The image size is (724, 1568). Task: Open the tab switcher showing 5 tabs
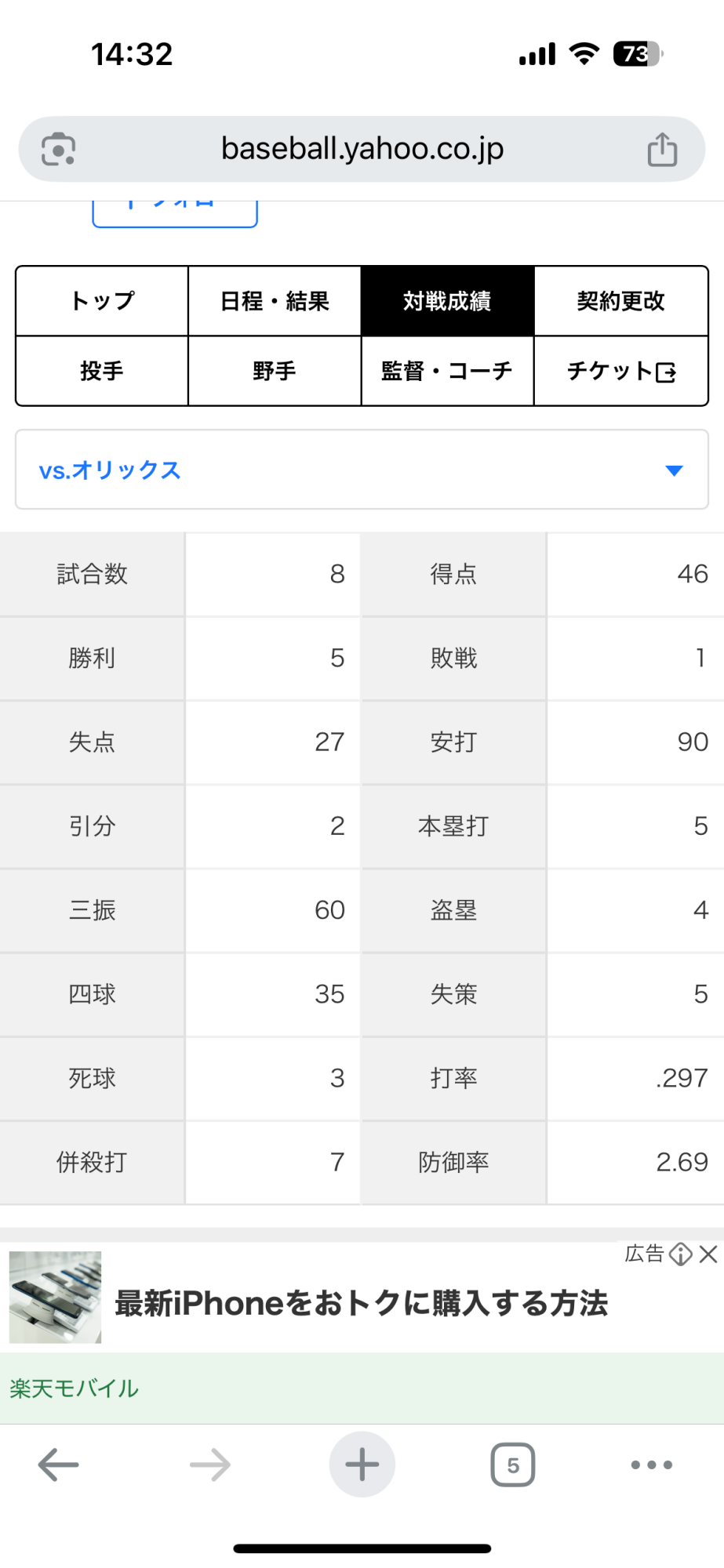512,1464
